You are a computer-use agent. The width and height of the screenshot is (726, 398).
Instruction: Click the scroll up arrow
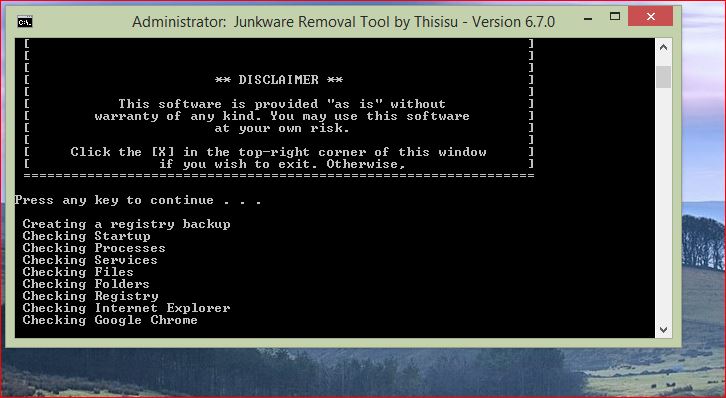tap(663, 48)
